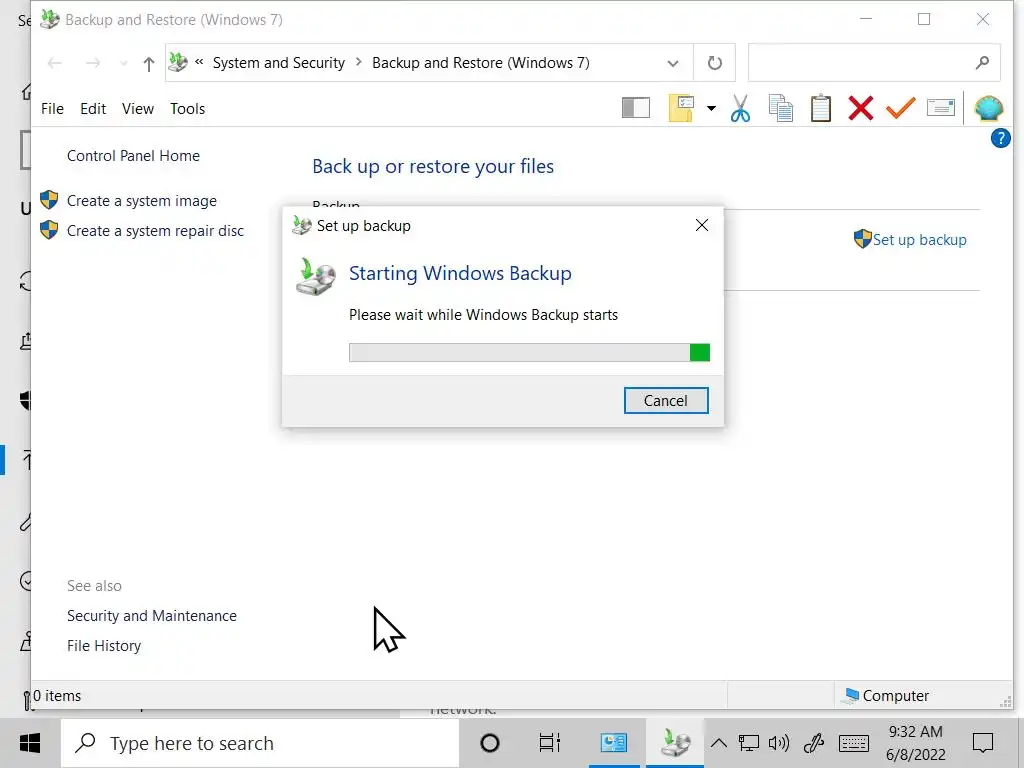1024x768 pixels.
Task: Switch to the Control Panel taskbar app
Action: click(x=614, y=743)
